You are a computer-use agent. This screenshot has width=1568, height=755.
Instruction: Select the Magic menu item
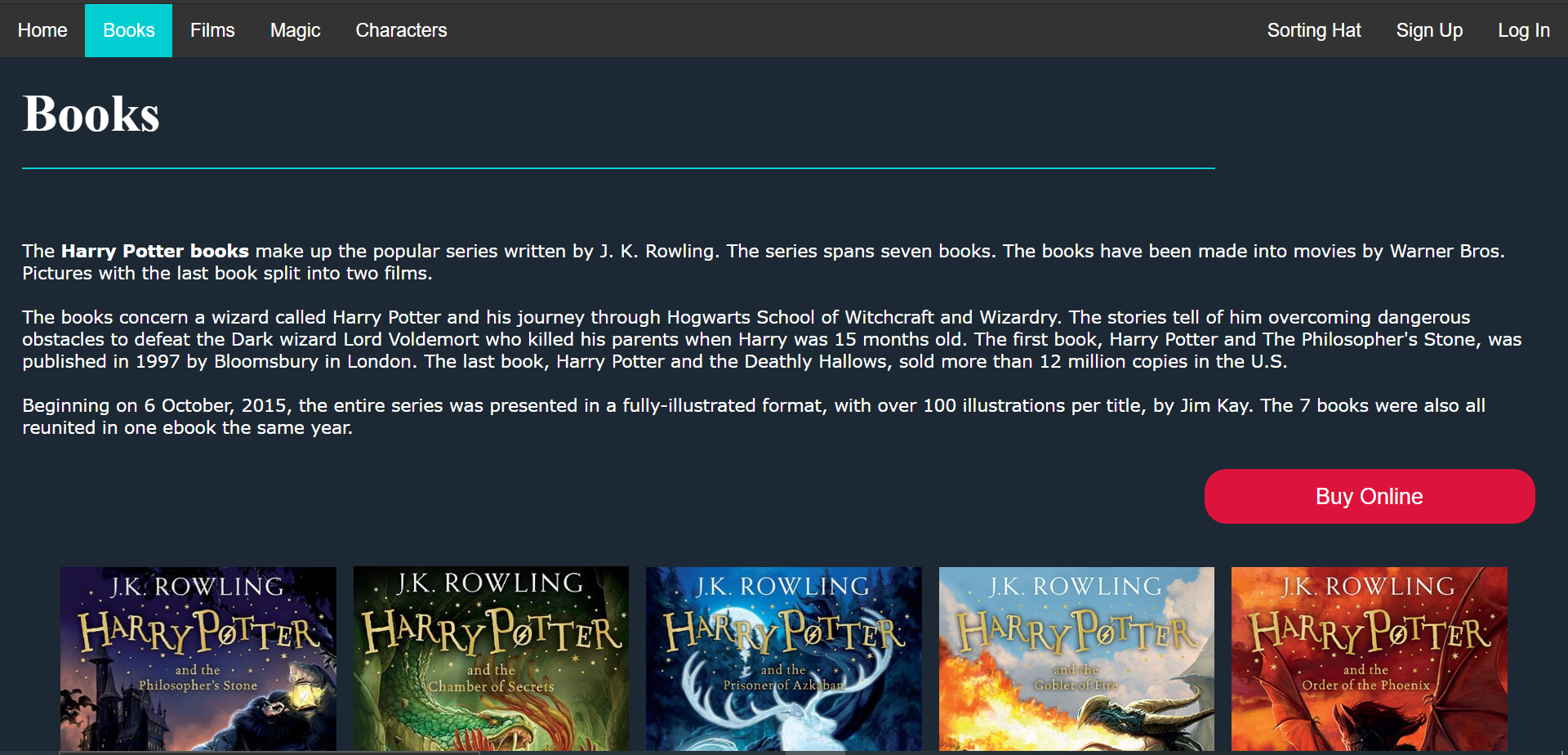click(296, 30)
